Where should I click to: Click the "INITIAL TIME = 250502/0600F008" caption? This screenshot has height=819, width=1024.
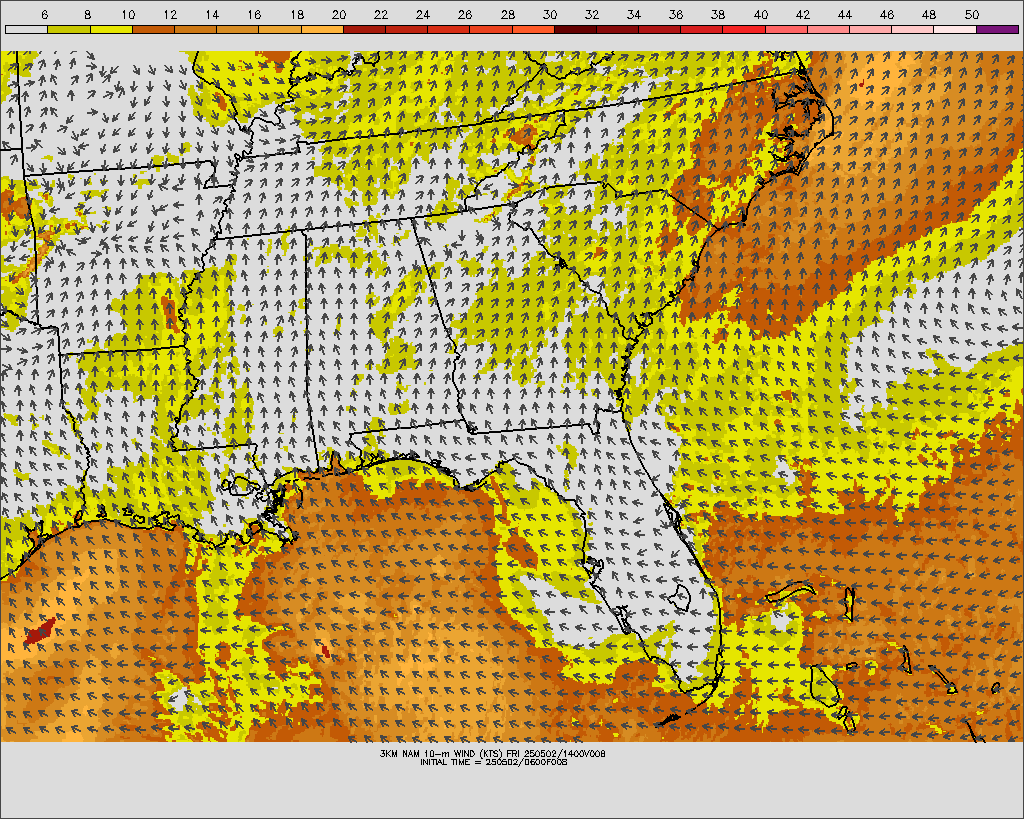(x=493, y=762)
